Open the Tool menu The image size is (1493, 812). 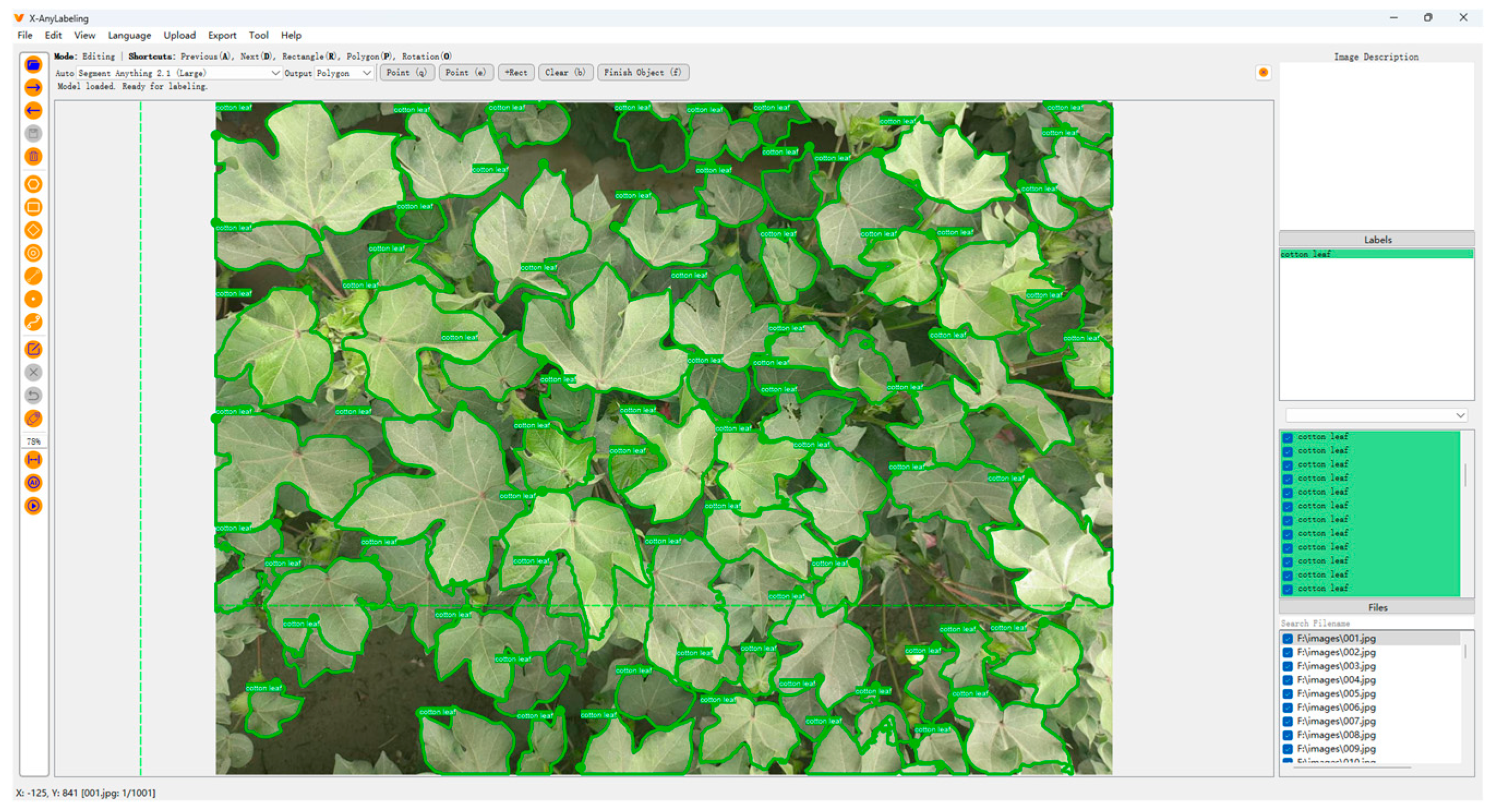258,35
